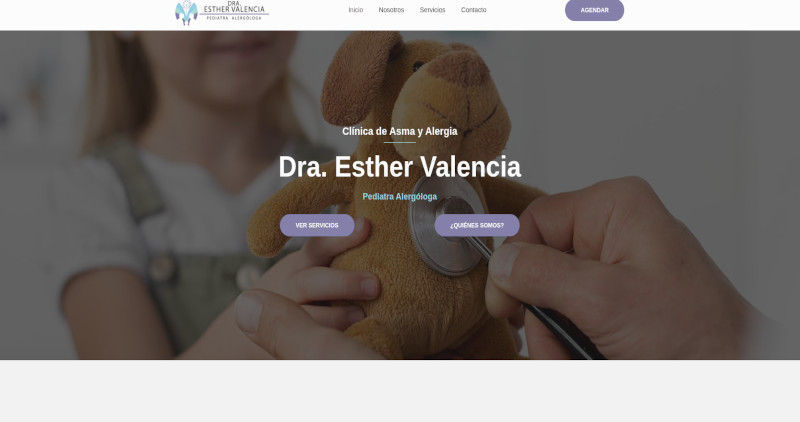Click the VER SERVICIOS button
This screenshot has height=422, width=800.
coord(317,225)
